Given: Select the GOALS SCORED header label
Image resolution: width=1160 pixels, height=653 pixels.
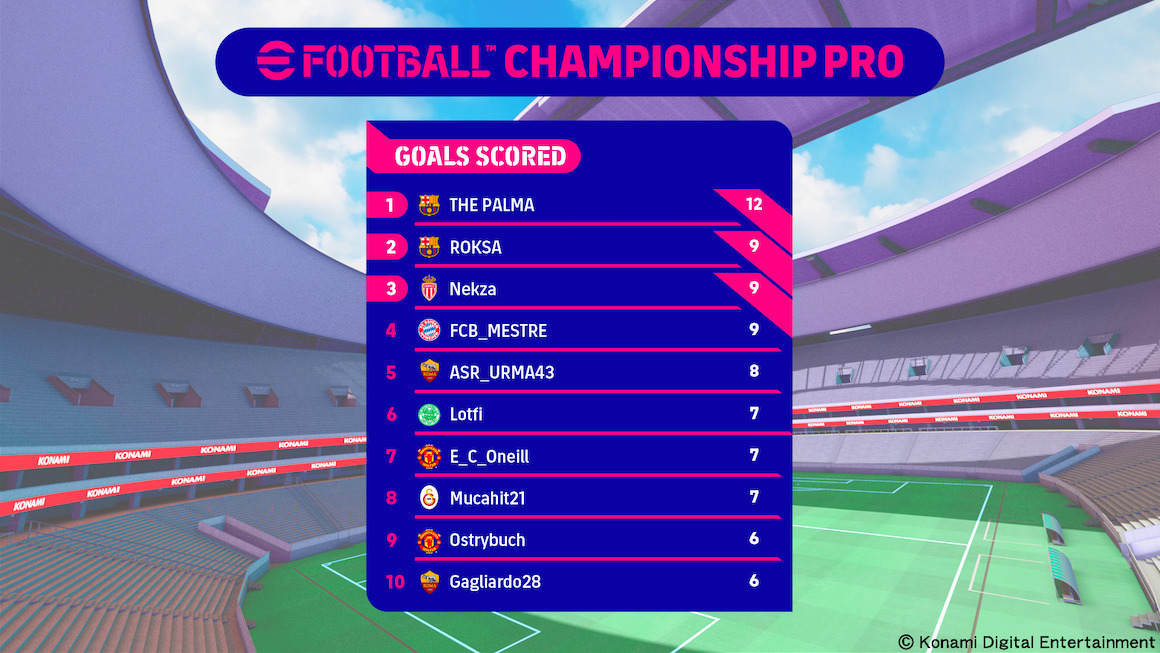Looking at the screenshot, I should [x=480, y=156].
